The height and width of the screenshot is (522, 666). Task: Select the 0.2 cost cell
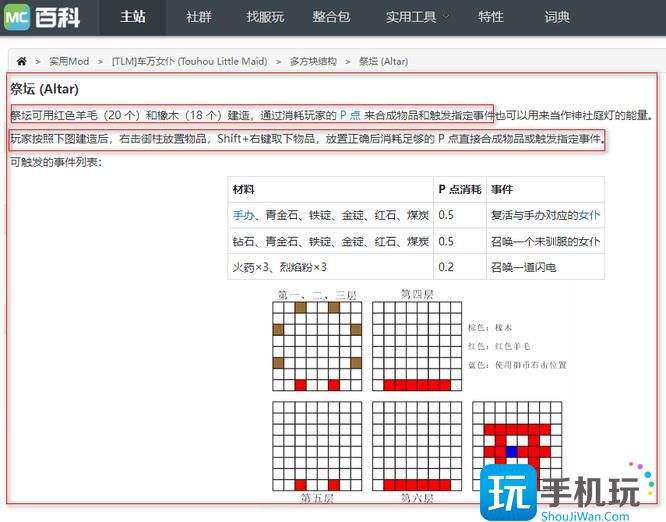[460, 267]
